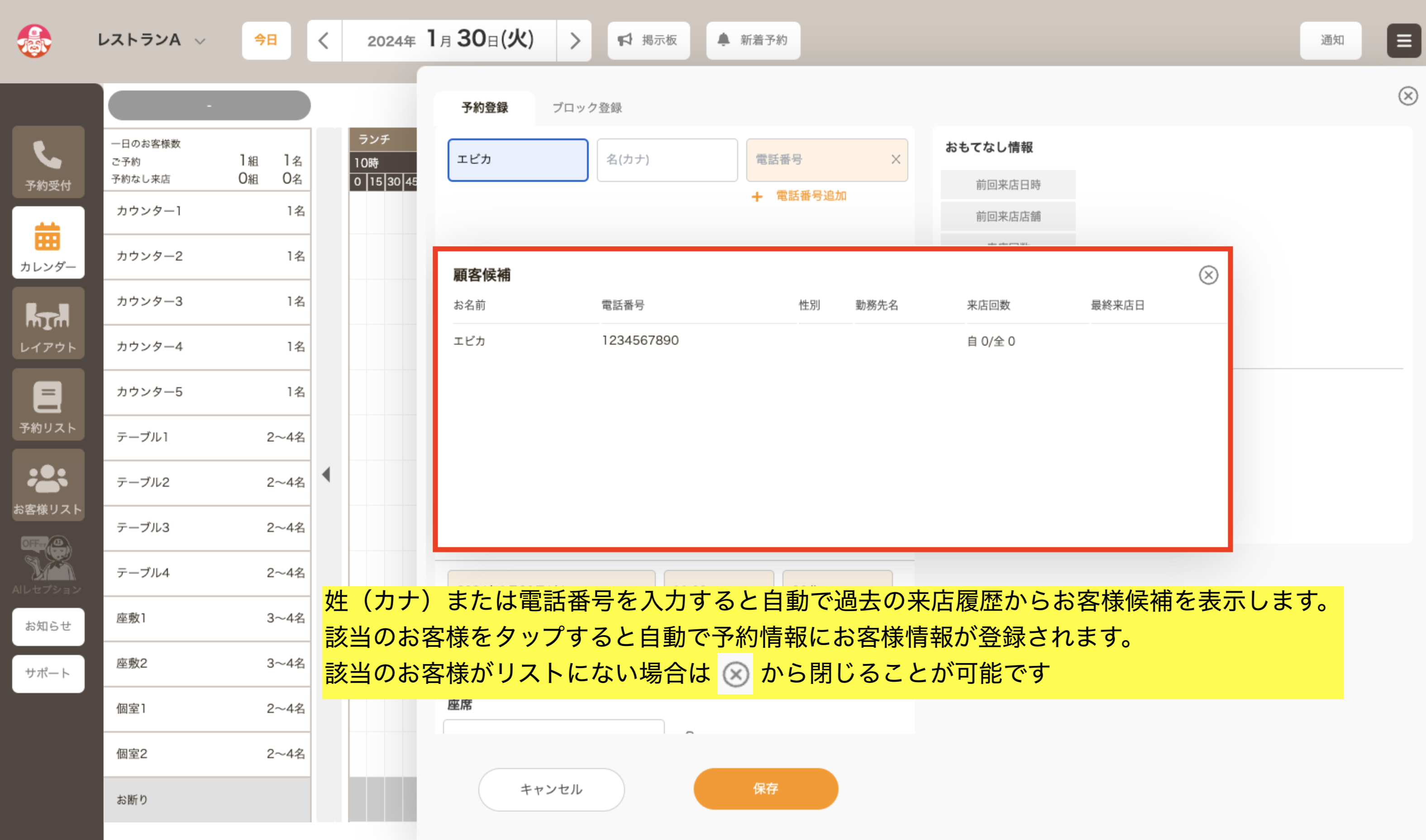
Task: Switch to ブロック登録 tab
Action: (x=587, y=108)
